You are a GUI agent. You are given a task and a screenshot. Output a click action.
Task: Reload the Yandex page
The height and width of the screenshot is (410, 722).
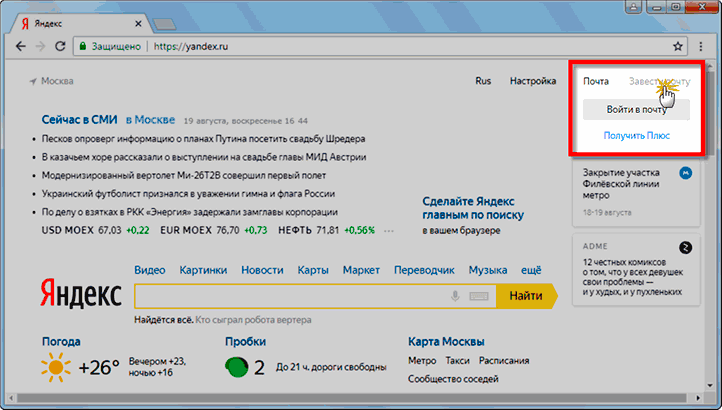[60, 47]
